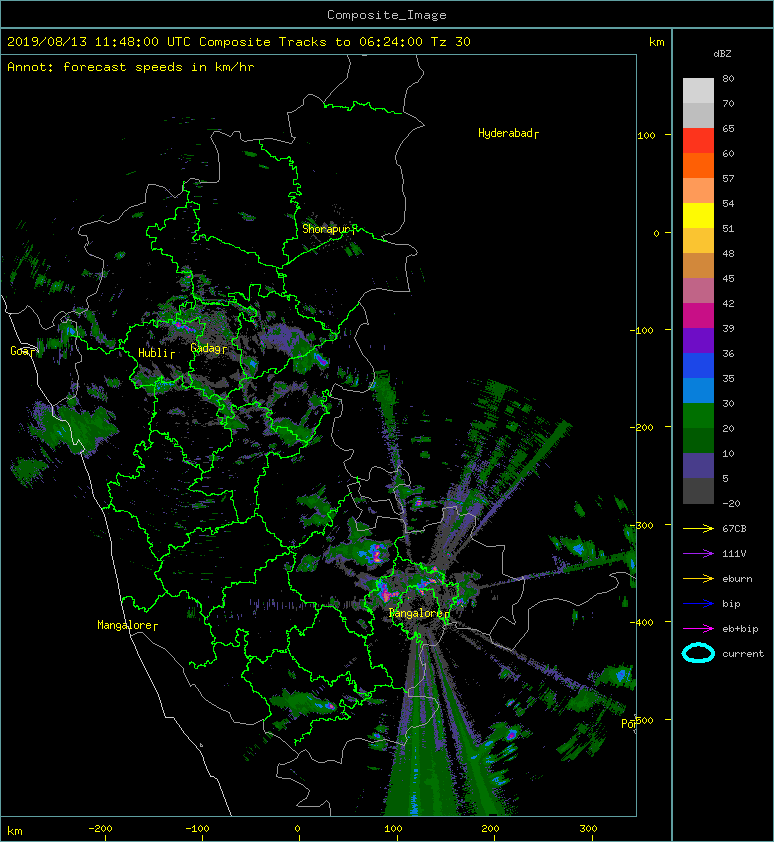Click the dark gray -20–5 dBZ swatch
774x842 pixels.
coord(698,490)
